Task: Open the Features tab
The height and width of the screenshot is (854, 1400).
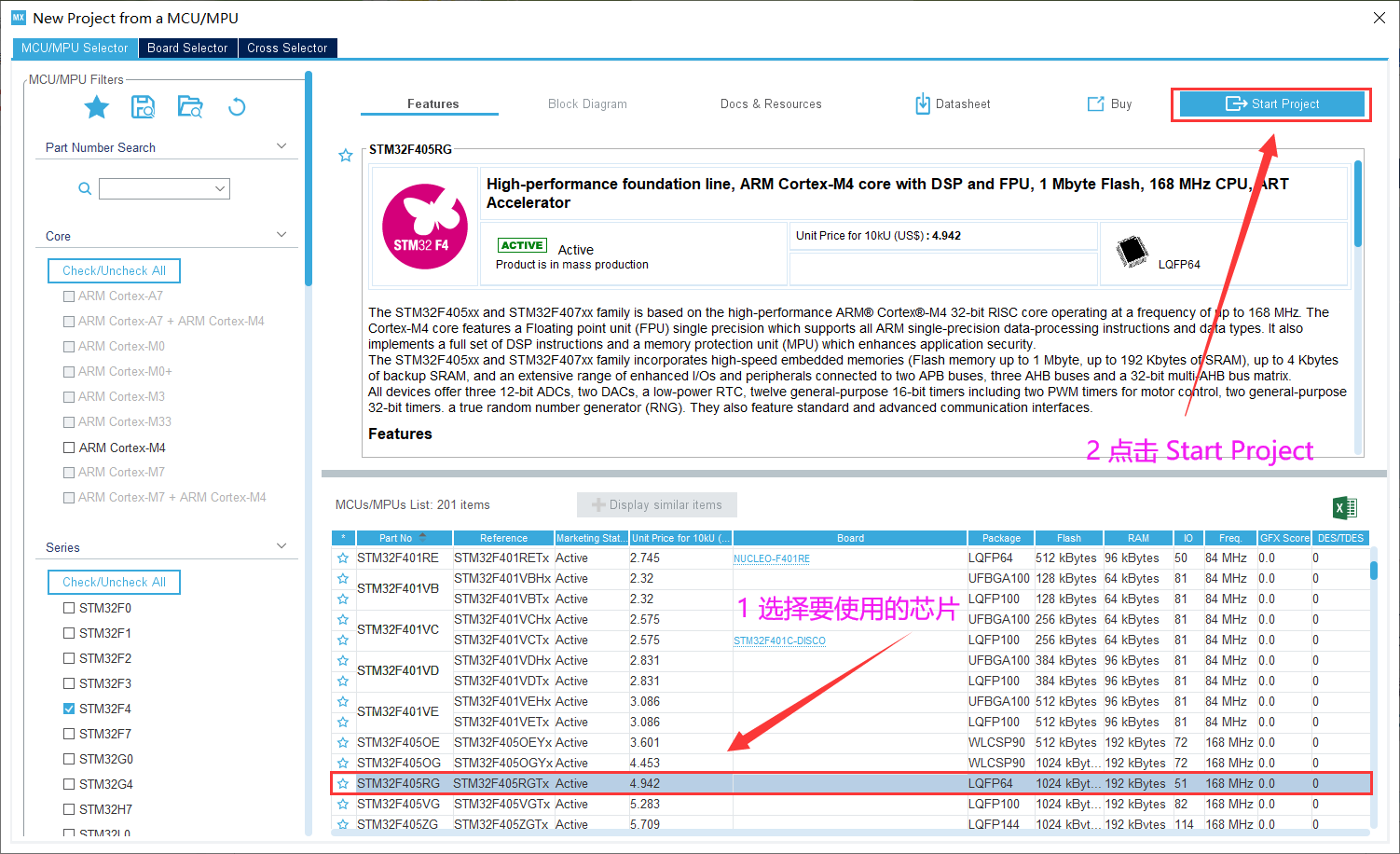Action: pyautogui.click(x=432, y=104)
